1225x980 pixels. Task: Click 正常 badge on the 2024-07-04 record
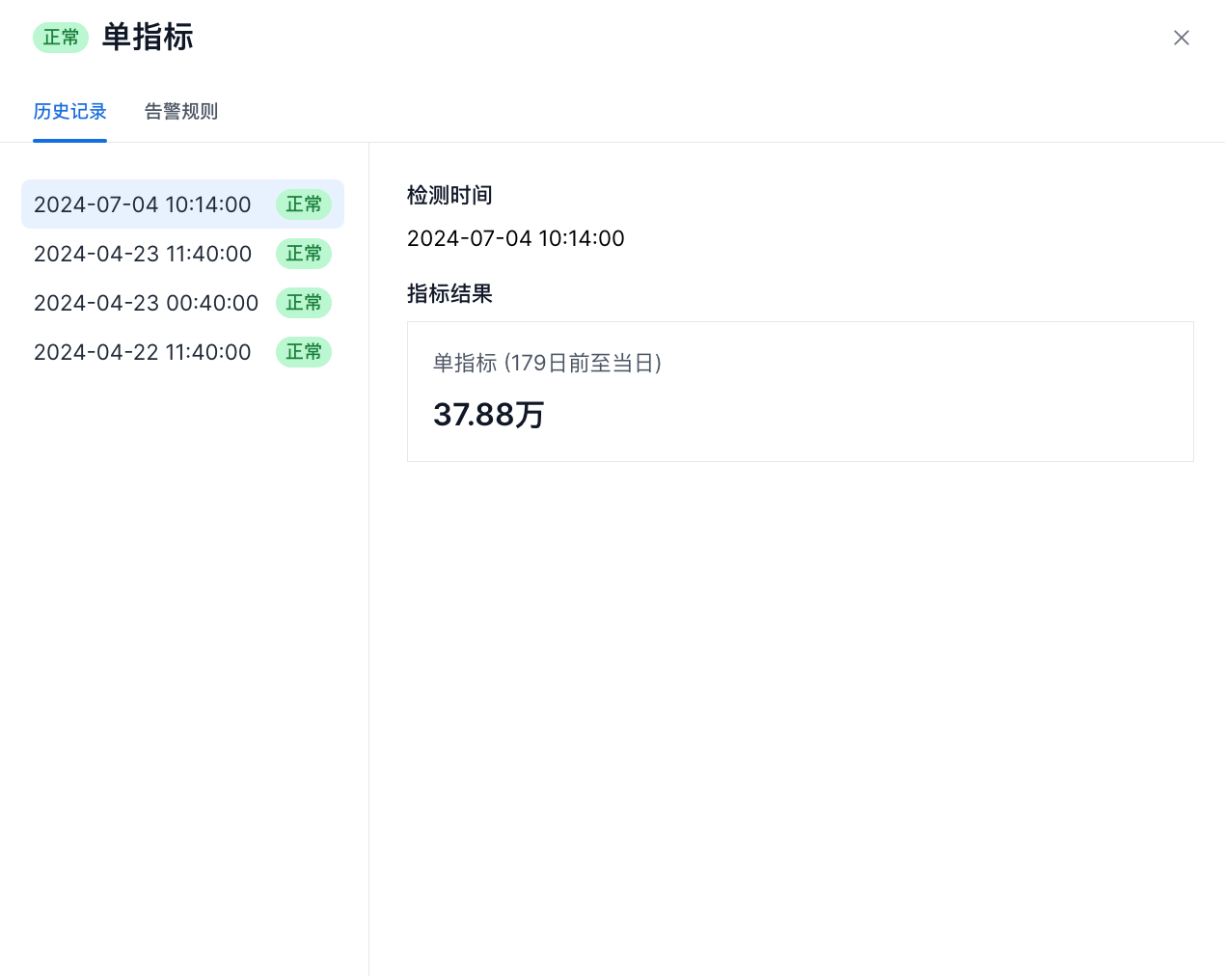coord(304,204)
